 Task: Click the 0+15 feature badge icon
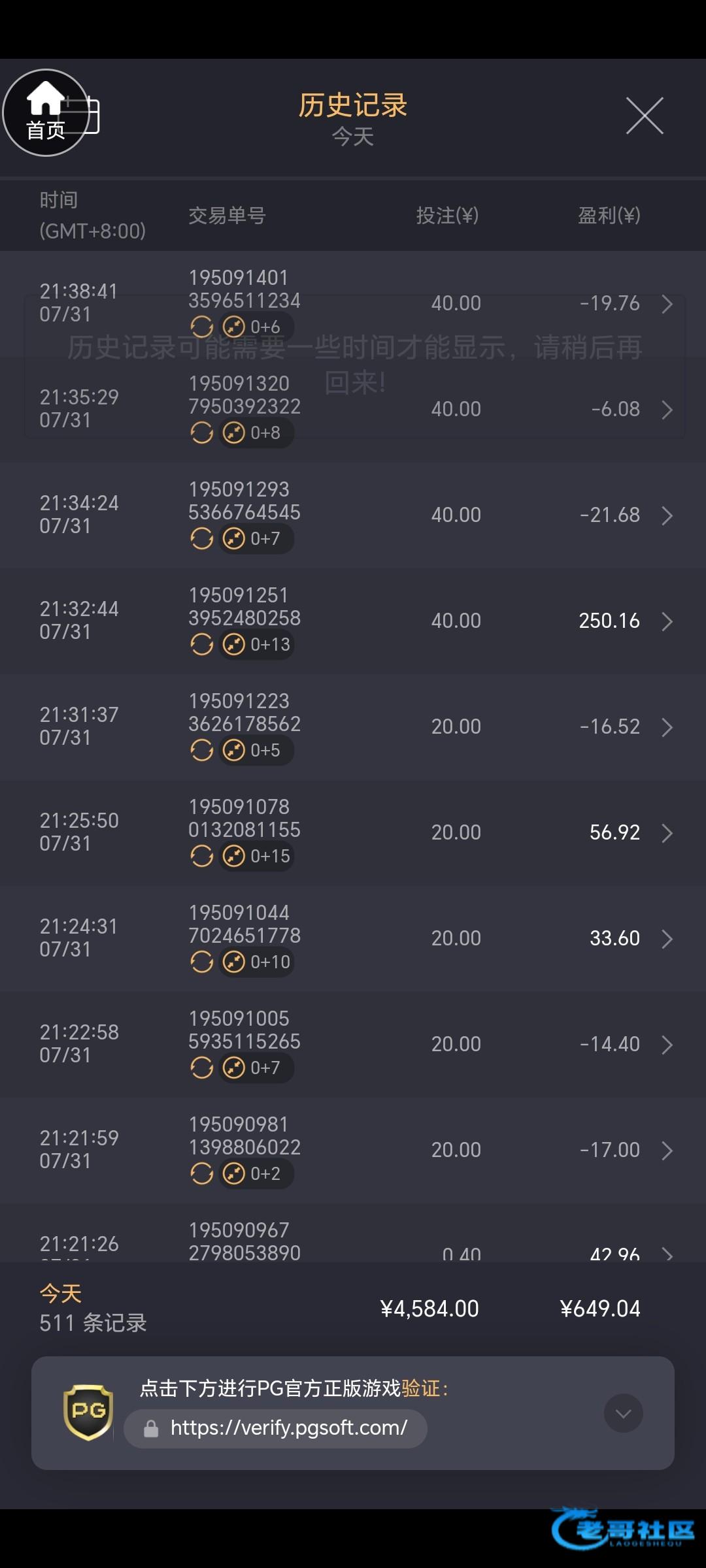coord(234,856)
